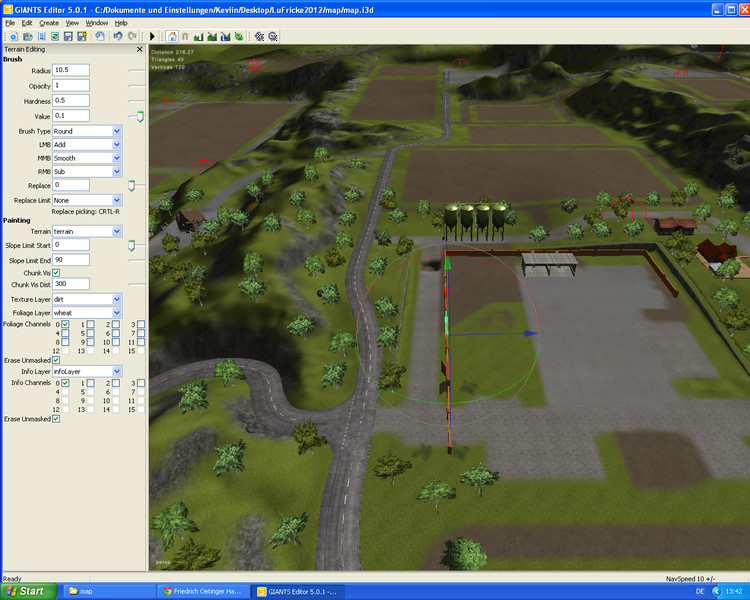Toggle the Chunk Vis checkbox
The width and height of the screenshot is (750, 600).
coord(56,273)
